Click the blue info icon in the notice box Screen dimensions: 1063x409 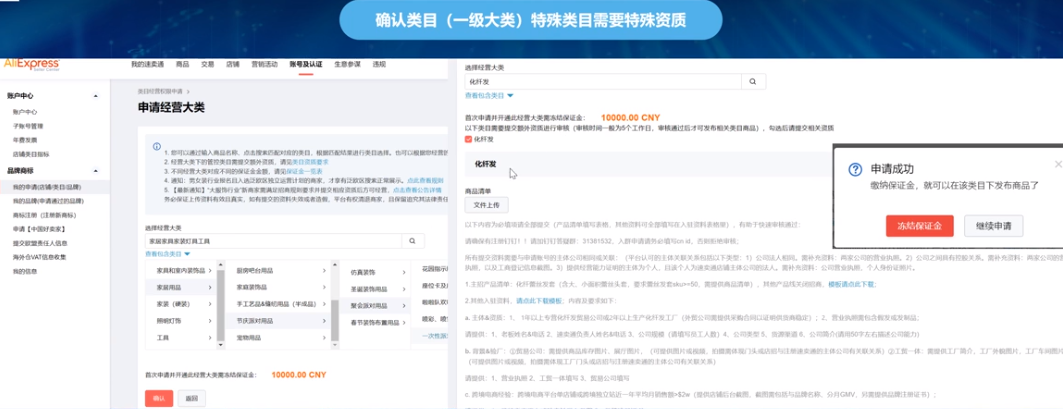(157, 146)
